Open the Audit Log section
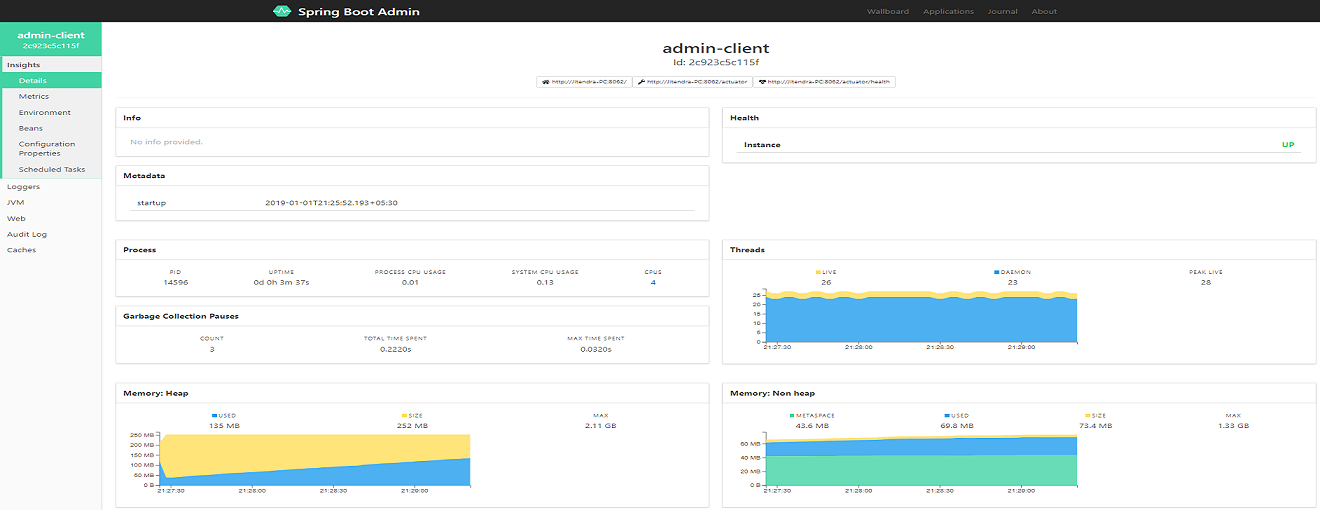Screen dimensions: 1320x510 (27, 234)
